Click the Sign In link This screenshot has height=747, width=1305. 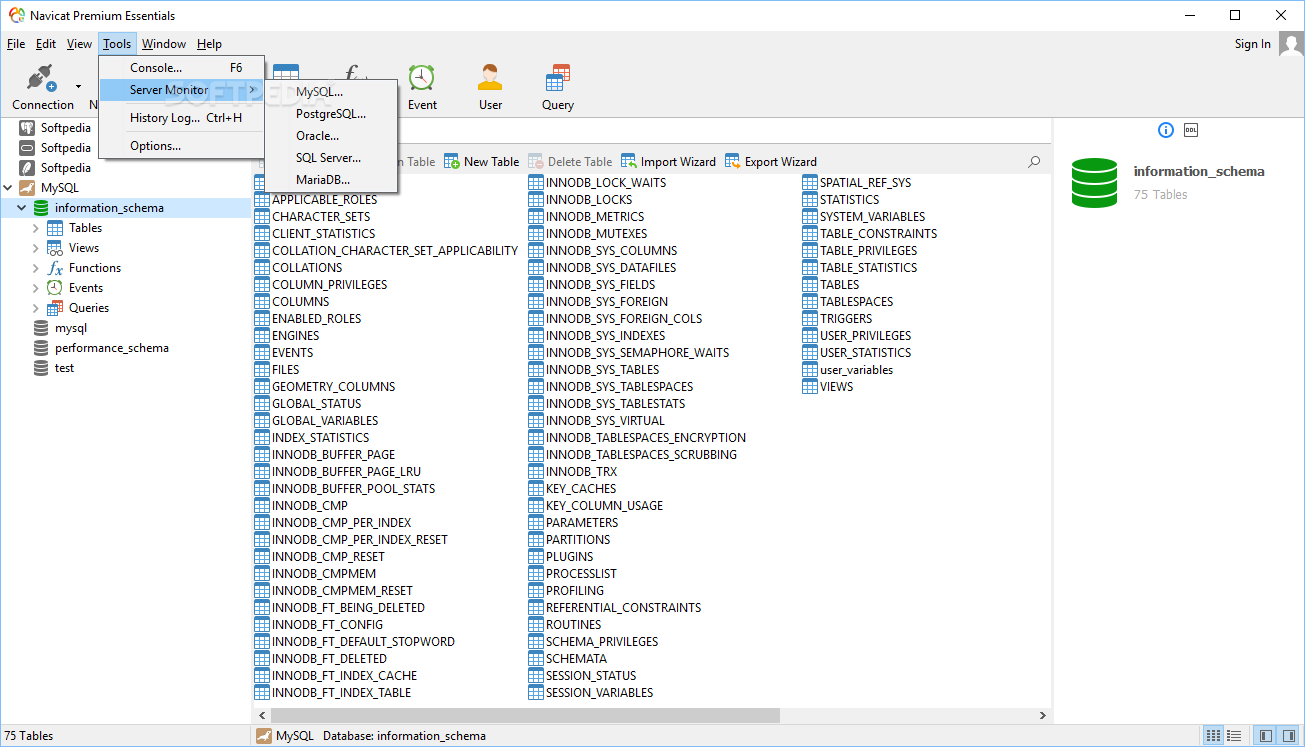click(1252, 44)
